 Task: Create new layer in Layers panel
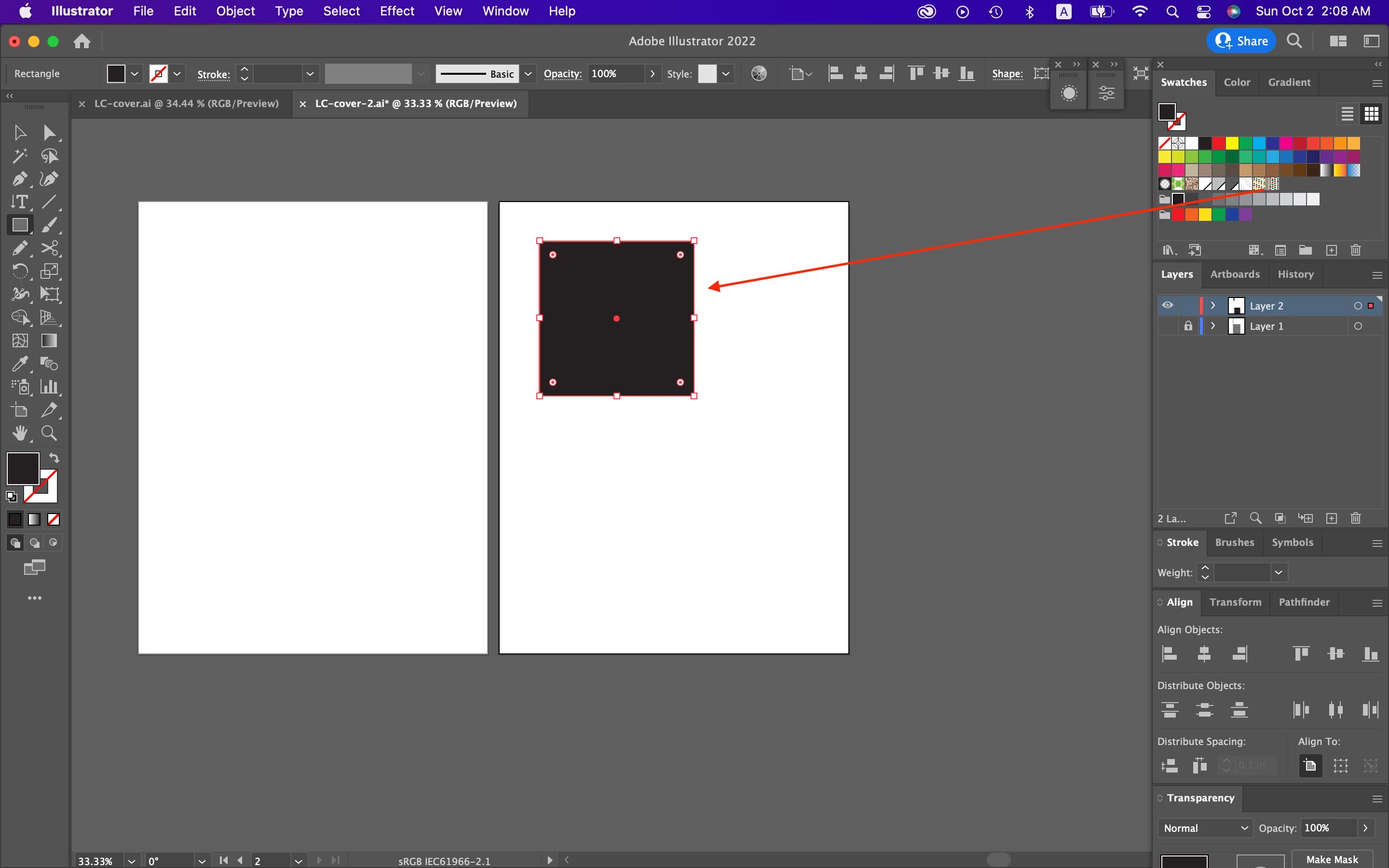point(1332,518)
